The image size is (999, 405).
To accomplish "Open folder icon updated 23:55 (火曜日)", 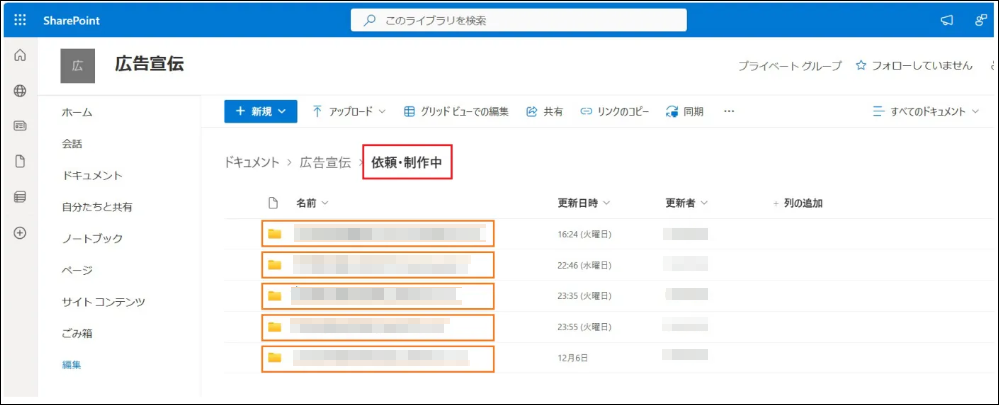I will coord(275,327).
